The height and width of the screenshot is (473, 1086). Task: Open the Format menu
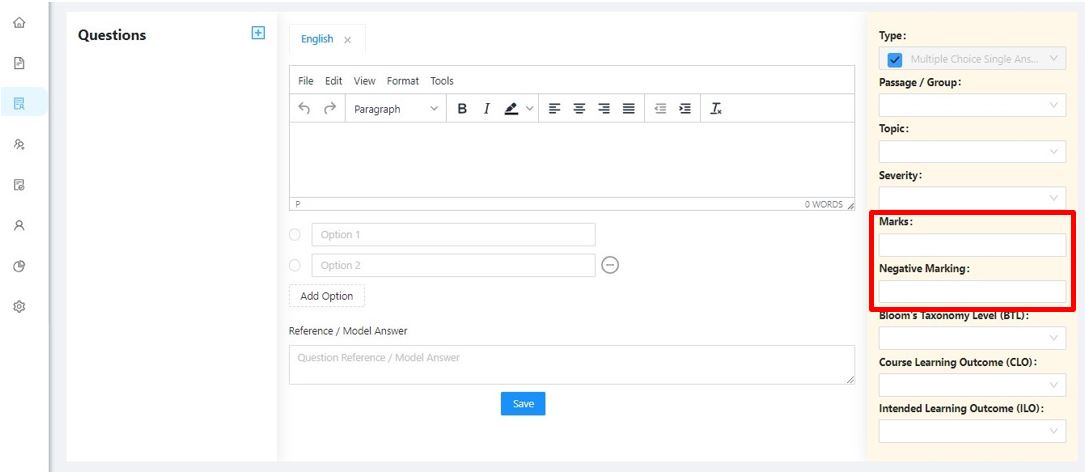pyautogui.click(x=402, y=81)
